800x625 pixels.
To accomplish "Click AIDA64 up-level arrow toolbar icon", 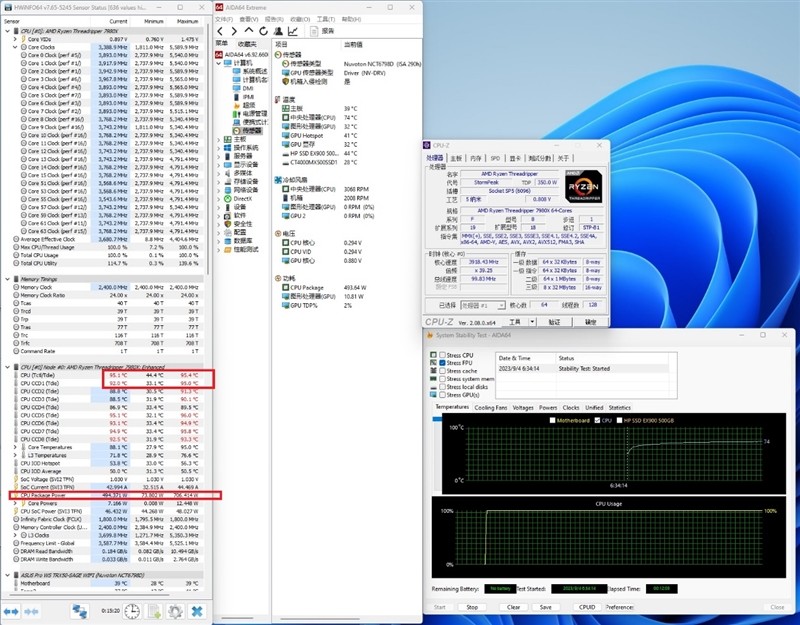I will click(x=248, y=31).
